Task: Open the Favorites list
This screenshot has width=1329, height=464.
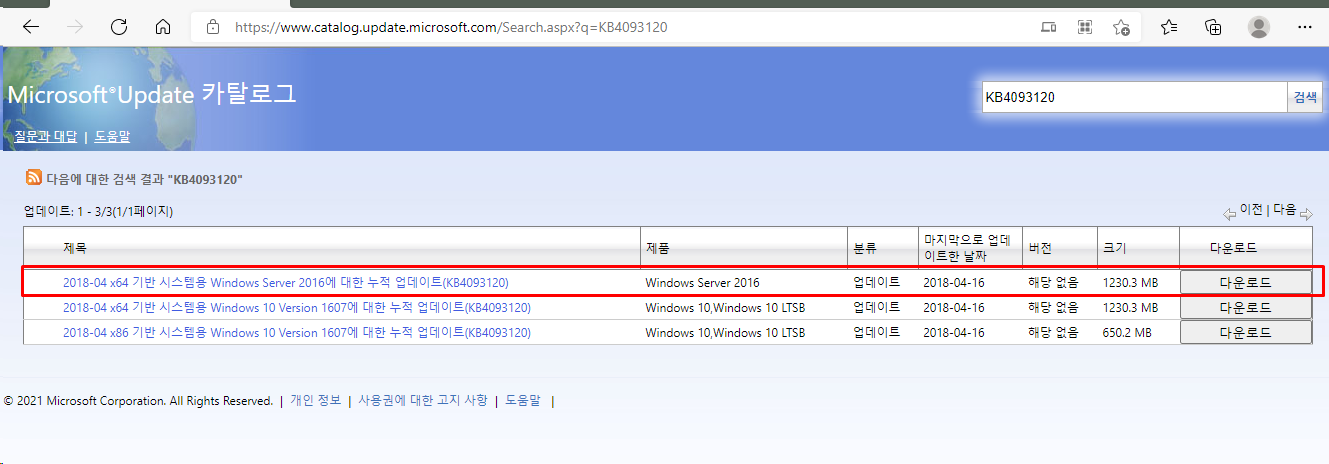Action: (1169, 27)
